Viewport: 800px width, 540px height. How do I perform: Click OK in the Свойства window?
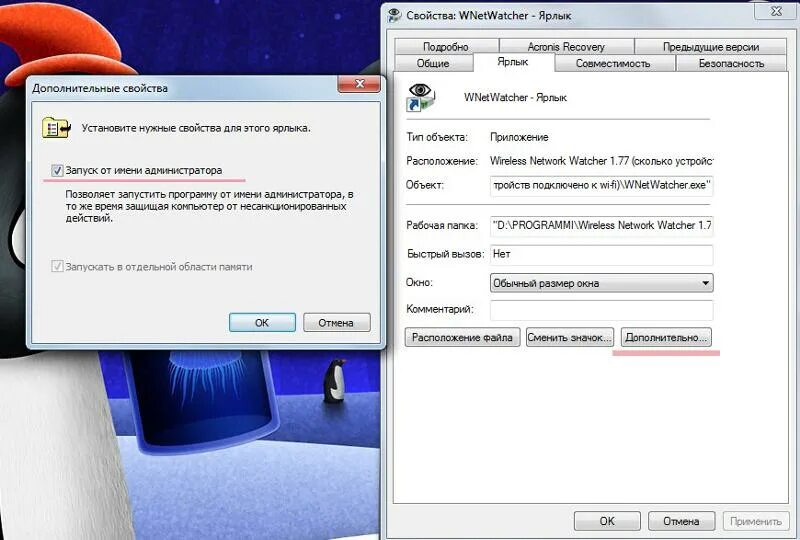[x=607, y=521]
